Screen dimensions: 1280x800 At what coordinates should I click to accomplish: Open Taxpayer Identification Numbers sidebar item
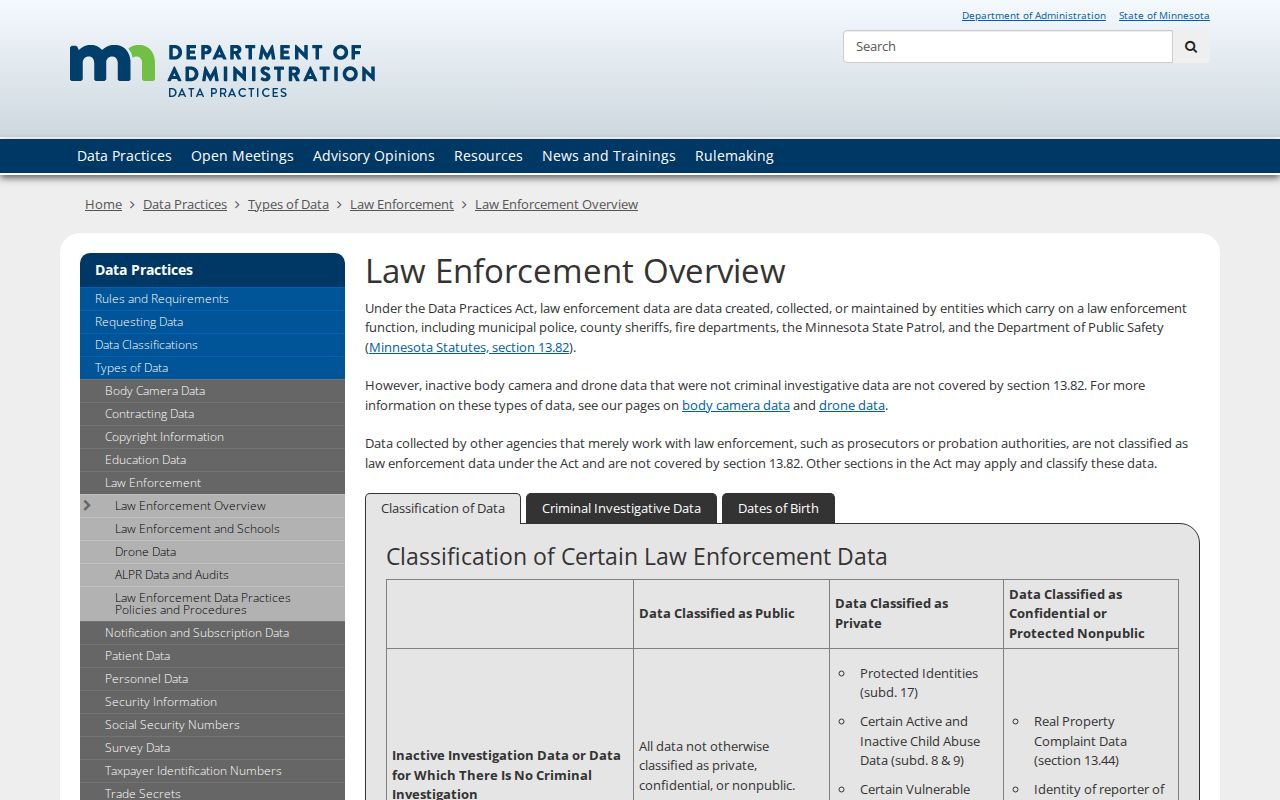pyautogui.click(x=212, y=771)
